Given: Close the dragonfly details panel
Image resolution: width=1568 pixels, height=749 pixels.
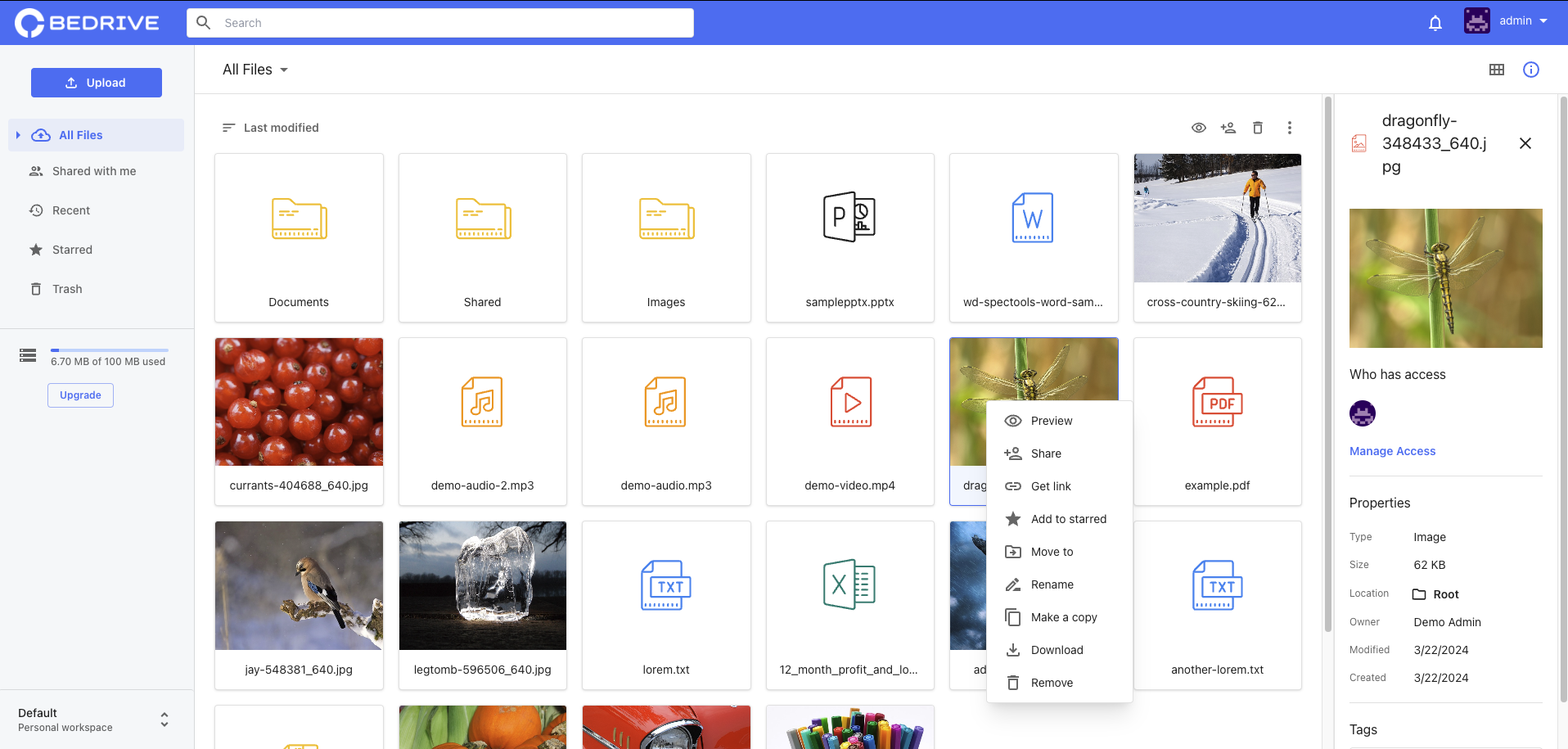Looking at the screenshot, I should [x=1525, y=144].
